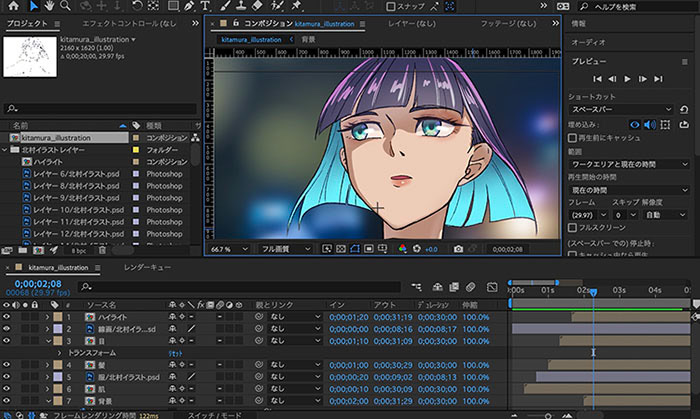Switch to エフェクトコントロール tab

(129, 23)
